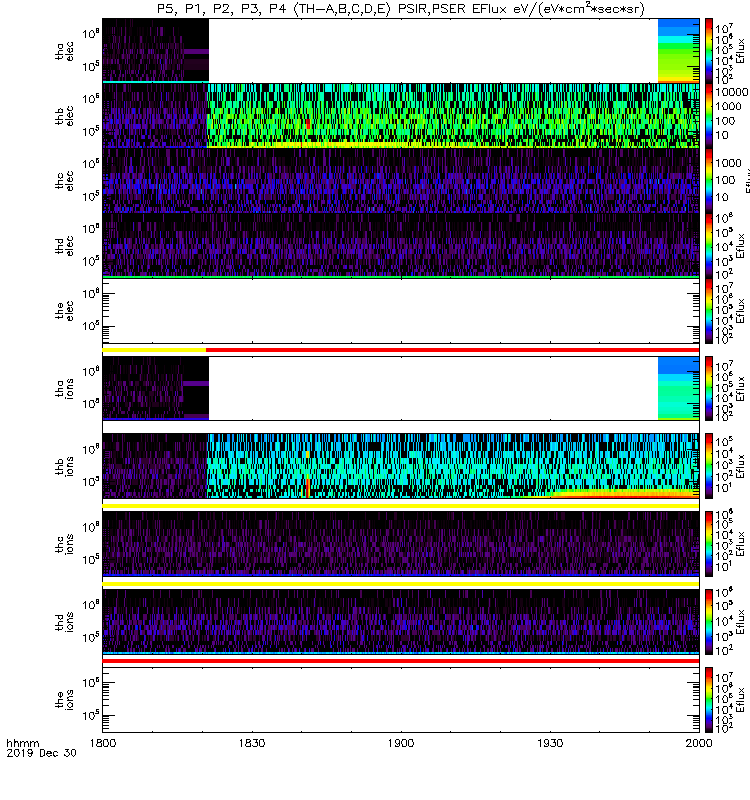Screen dimensions: 750x800
Task: Click the "10000" tick on thb elec color bar
Action: tap(732, 92)
